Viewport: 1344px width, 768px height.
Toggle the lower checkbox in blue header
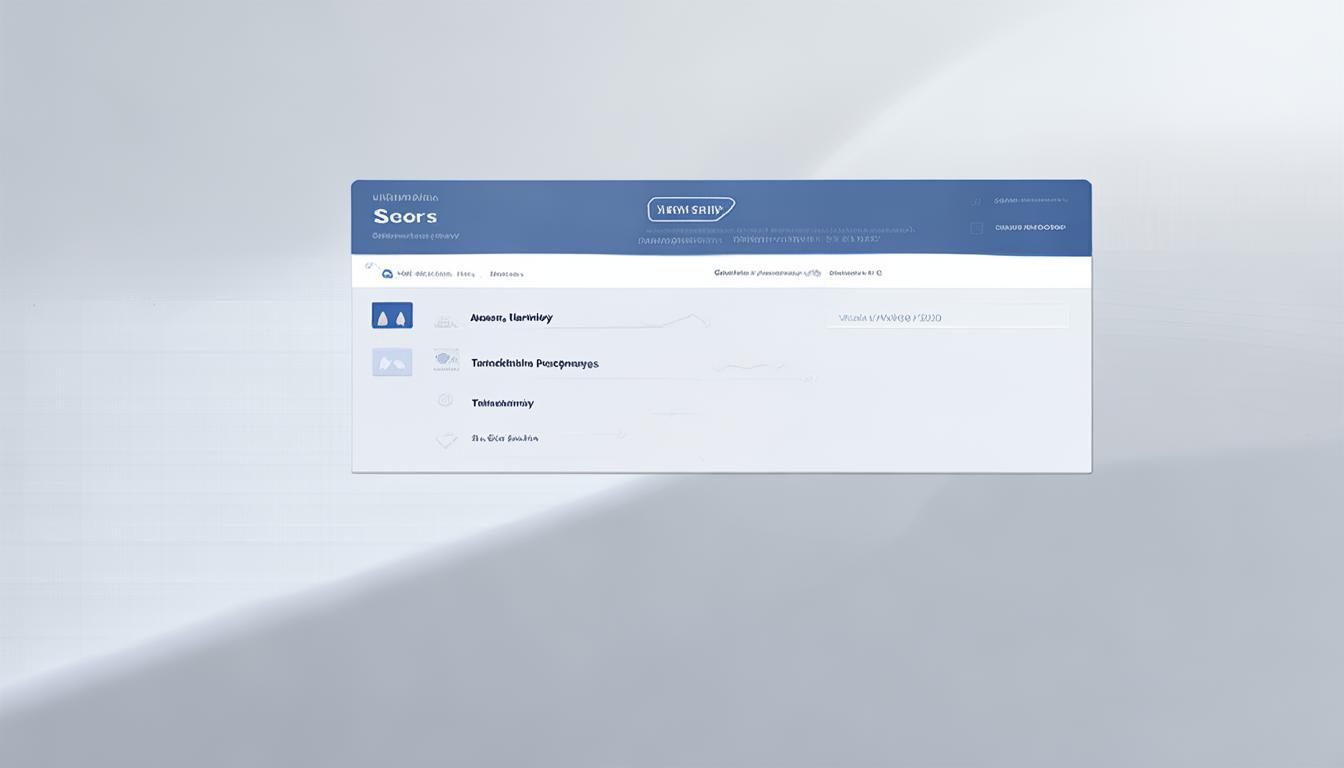(x=976, y=228)
